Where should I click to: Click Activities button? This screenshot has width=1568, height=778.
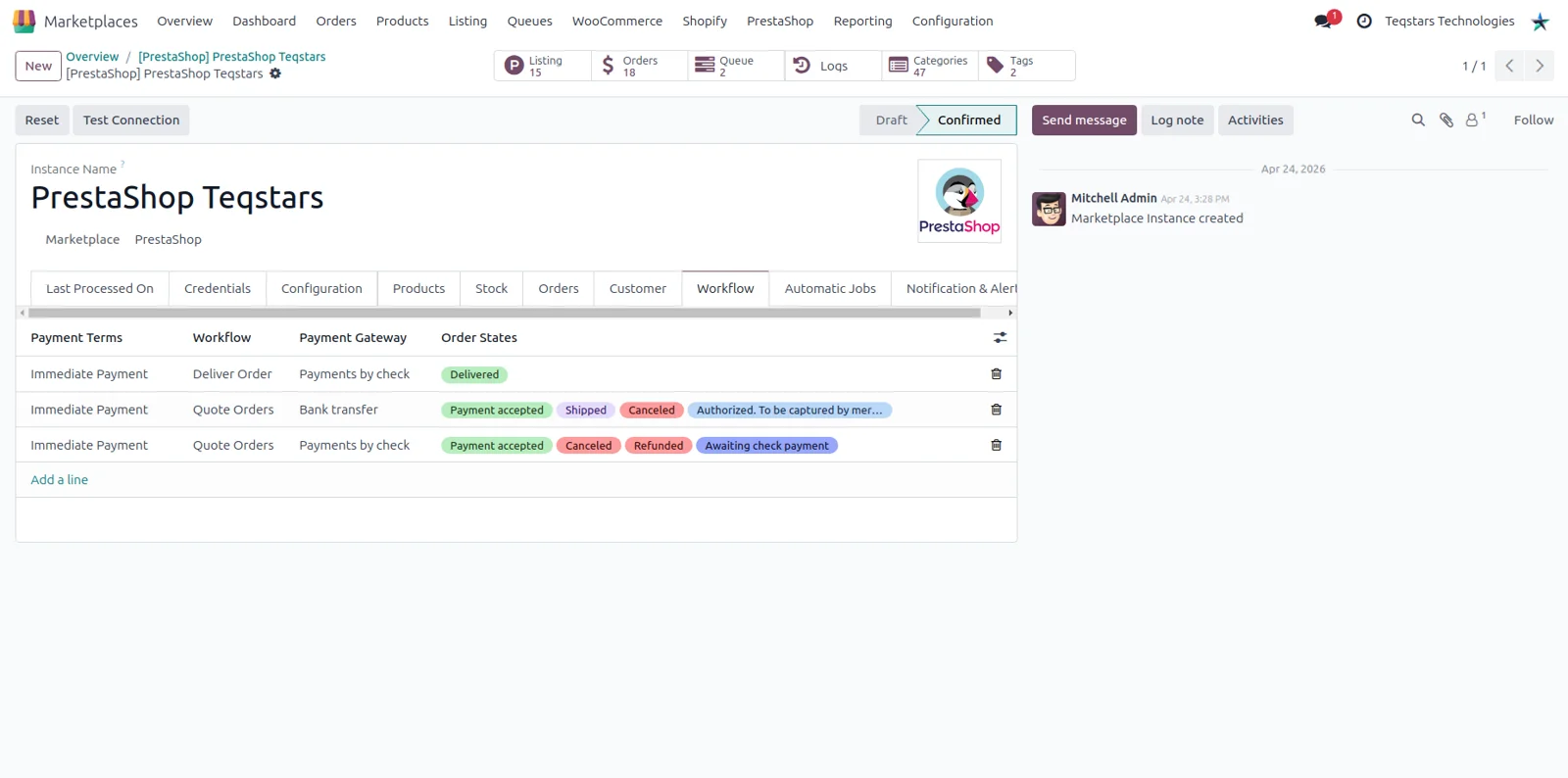coord(1255,120)
